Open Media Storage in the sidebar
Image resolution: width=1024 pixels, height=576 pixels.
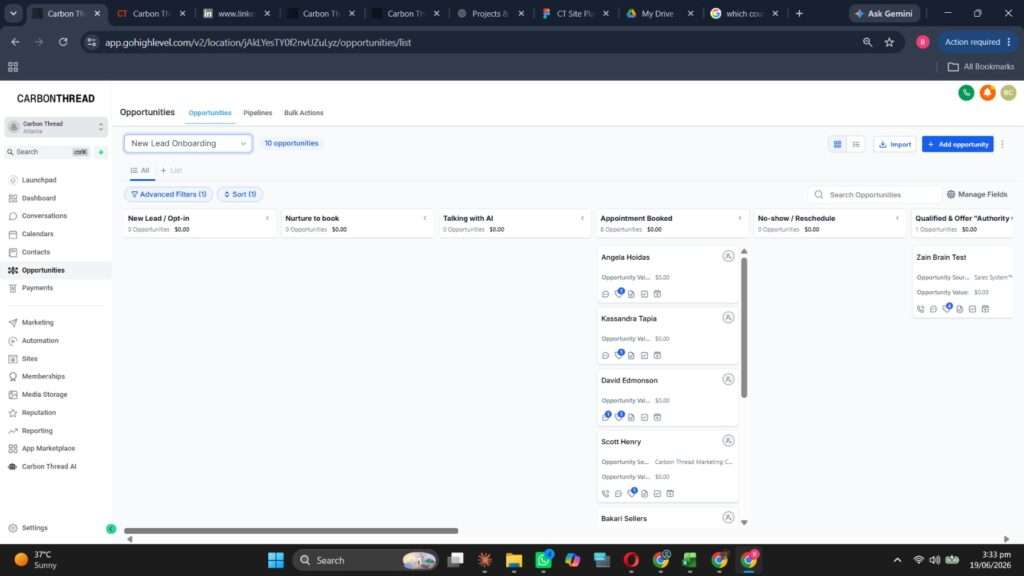point(44,394)
